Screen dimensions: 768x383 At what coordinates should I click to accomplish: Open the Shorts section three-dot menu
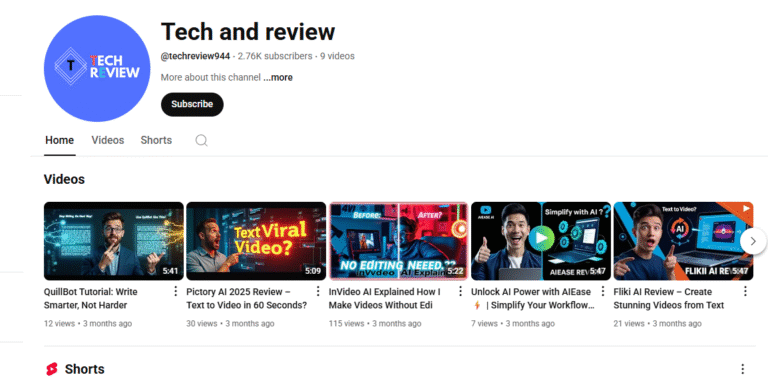coord(743,369)
